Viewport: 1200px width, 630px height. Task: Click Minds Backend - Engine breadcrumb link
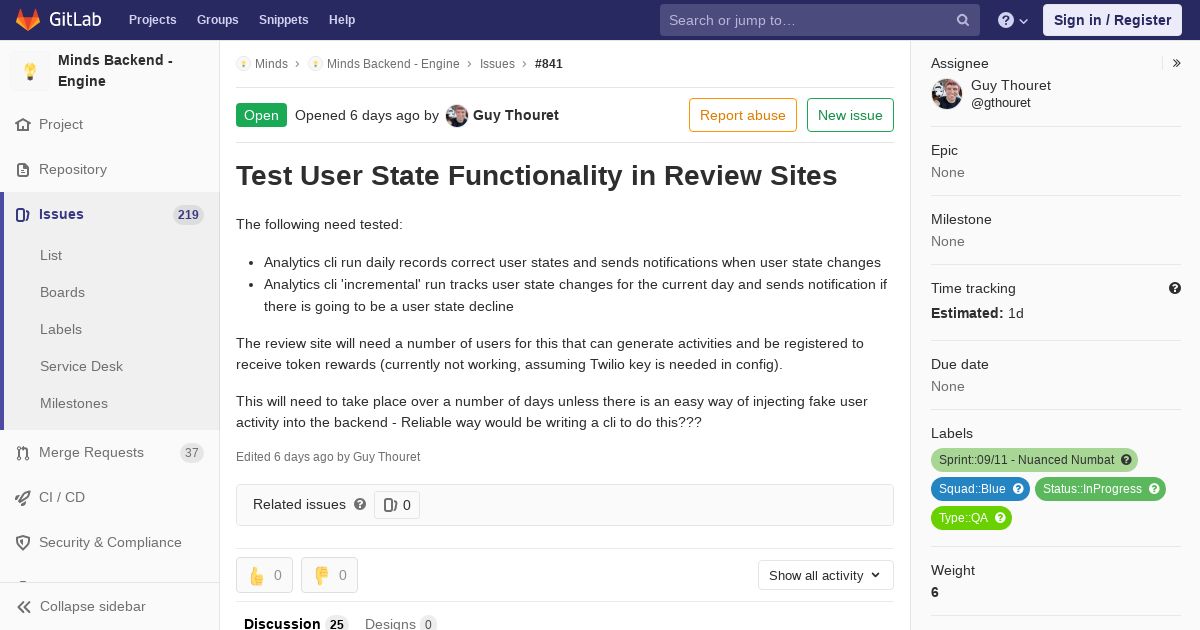393,64
